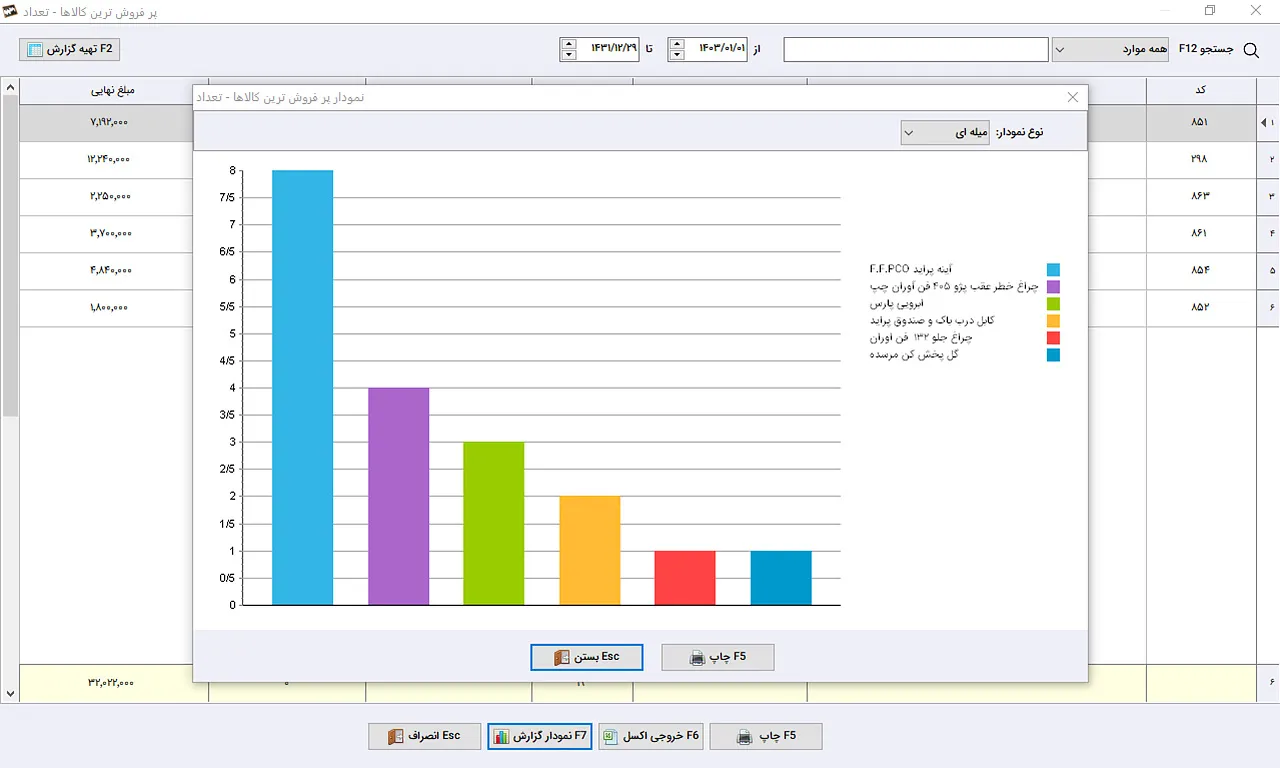This screenshot has height=768, width=1280.
Task: Click the F5 print button in the chart dialog
Action: click(718, 657)
